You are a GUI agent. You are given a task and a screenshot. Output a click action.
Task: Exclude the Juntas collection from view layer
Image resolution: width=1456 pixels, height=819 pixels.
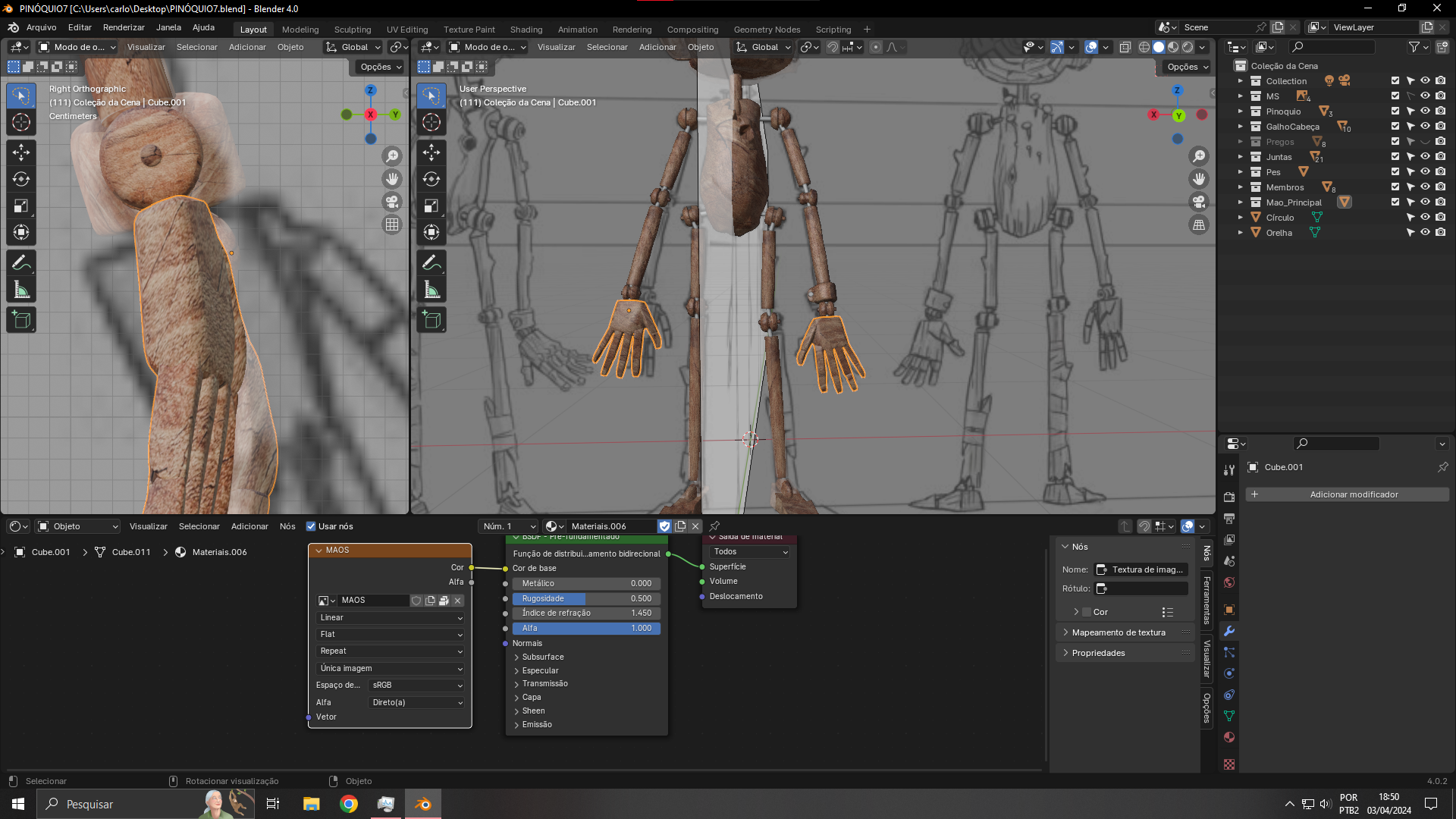(x=1395, y=157)
